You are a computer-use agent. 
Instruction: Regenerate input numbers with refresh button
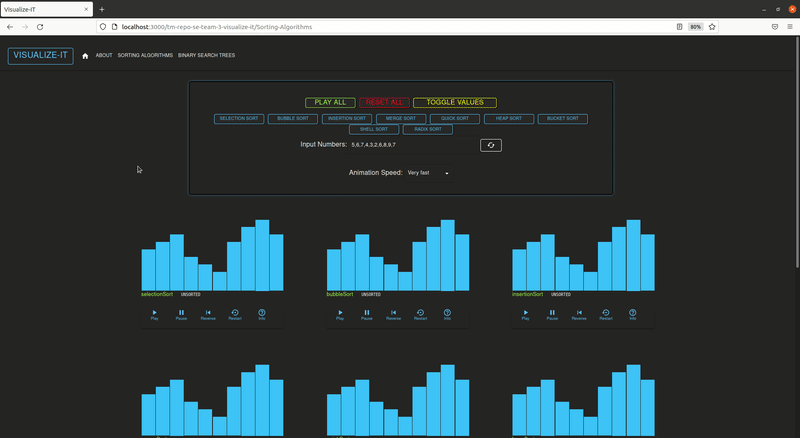(x=491, y=145)
